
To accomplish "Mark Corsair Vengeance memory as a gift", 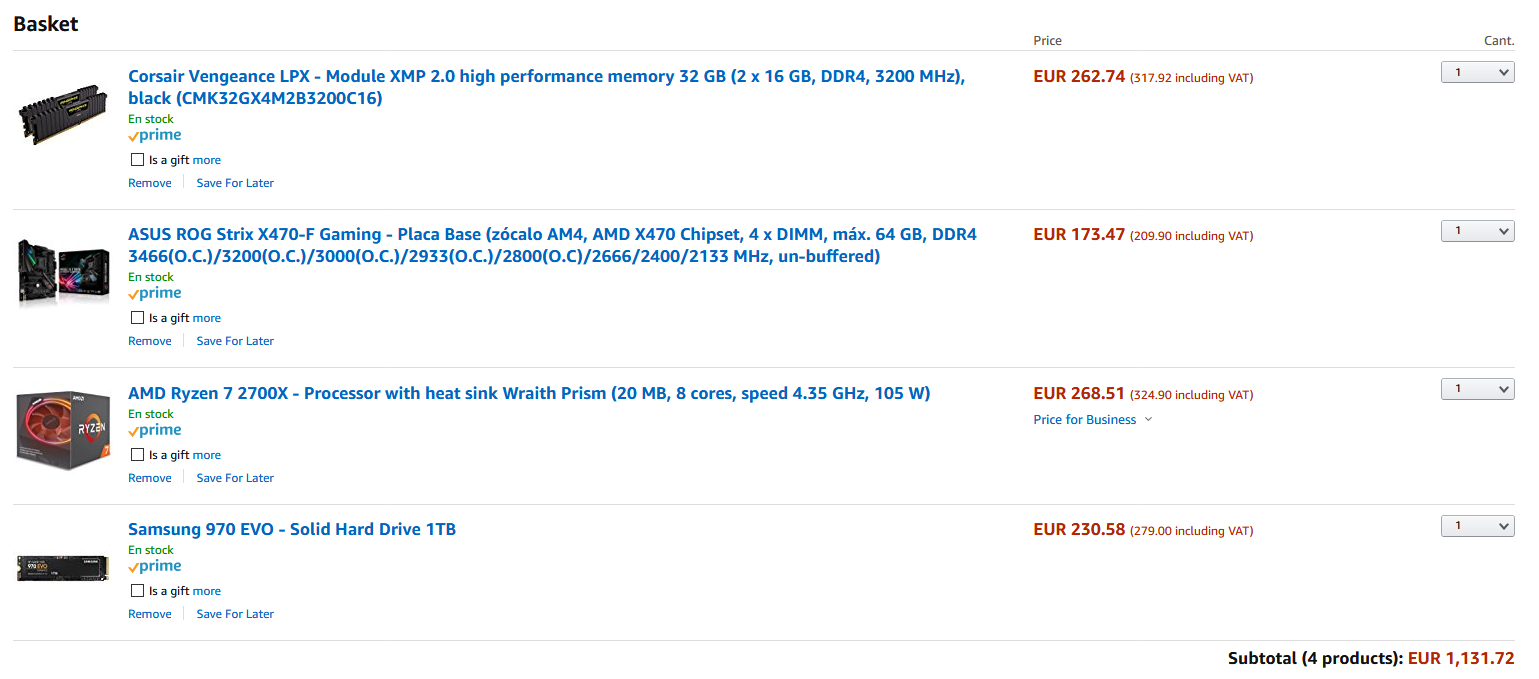I will click(x=137, y=160).
